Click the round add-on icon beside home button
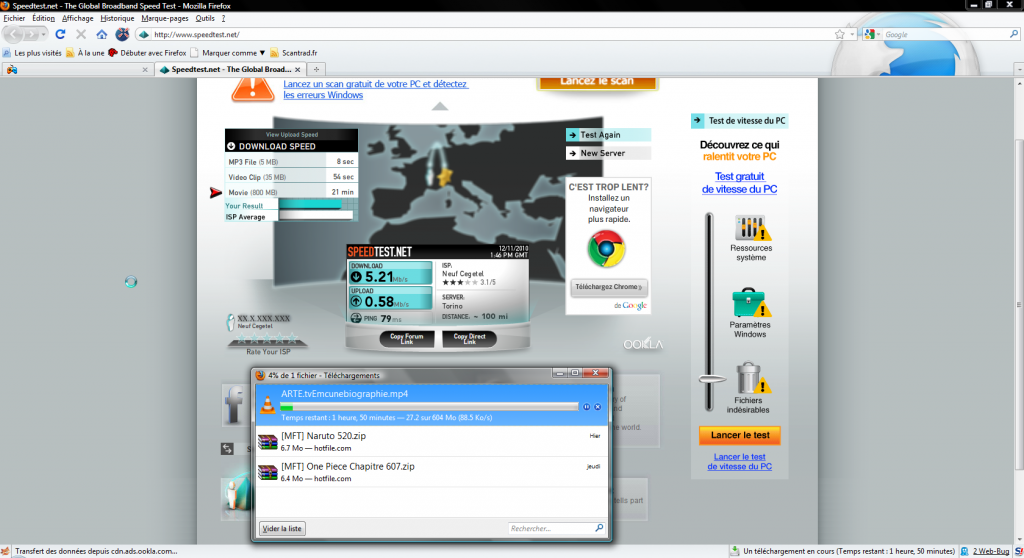Viewport: 1024px width, 558px height. pyautogui.click(x=122, y=34)
